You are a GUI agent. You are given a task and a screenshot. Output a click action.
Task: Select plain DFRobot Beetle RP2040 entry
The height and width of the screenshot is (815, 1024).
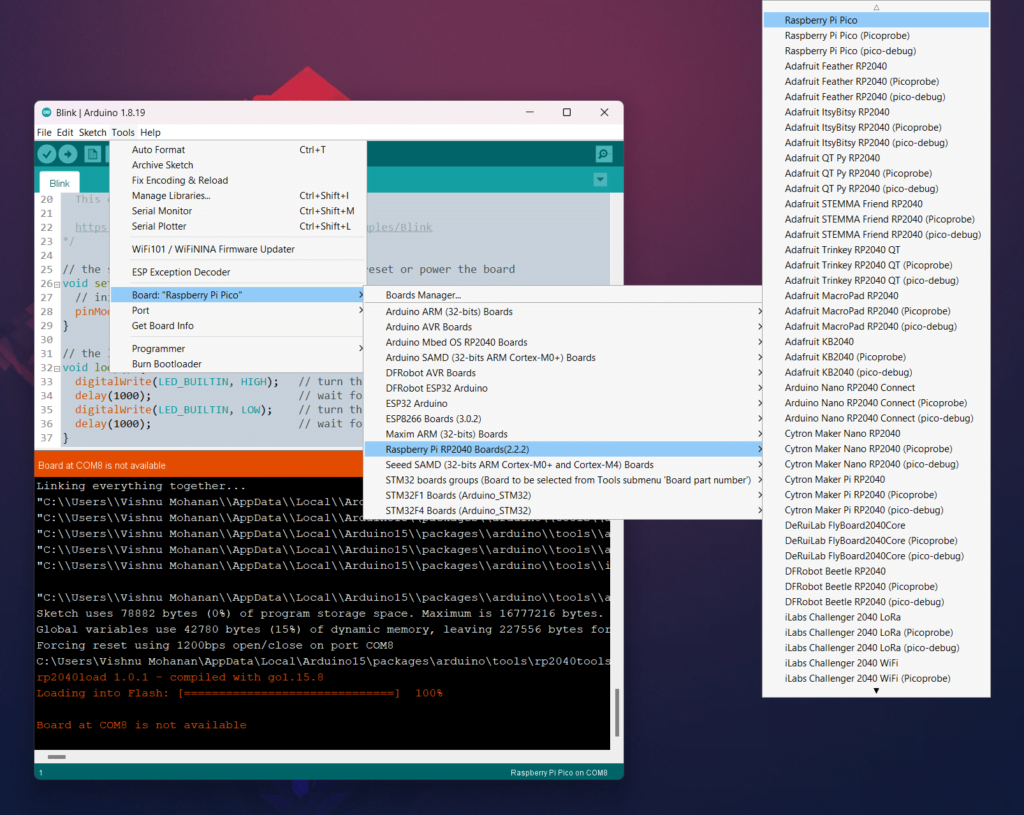pos(876,571)
